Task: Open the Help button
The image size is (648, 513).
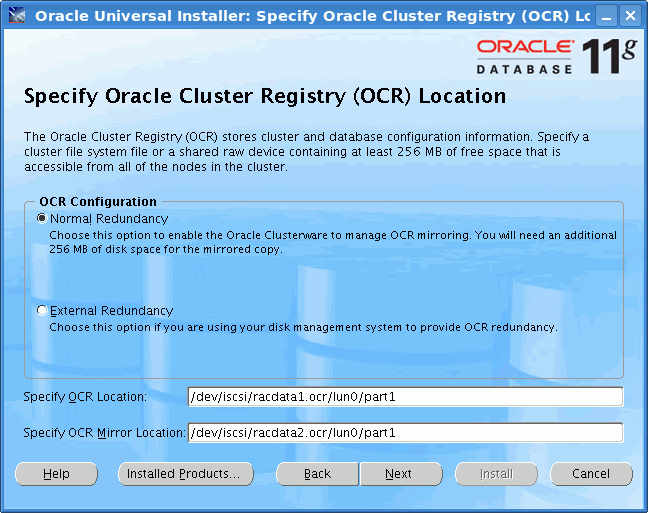Action: click(56, 474)
